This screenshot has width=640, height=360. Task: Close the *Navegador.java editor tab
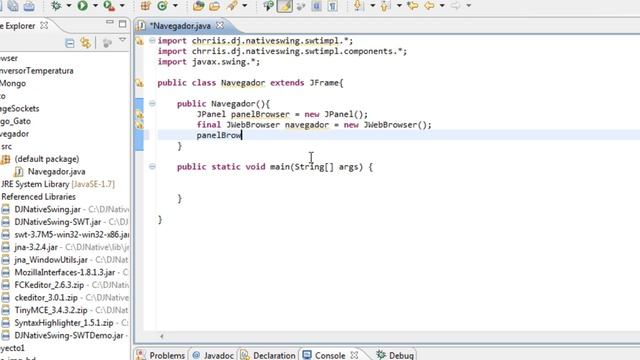(220, 25)
